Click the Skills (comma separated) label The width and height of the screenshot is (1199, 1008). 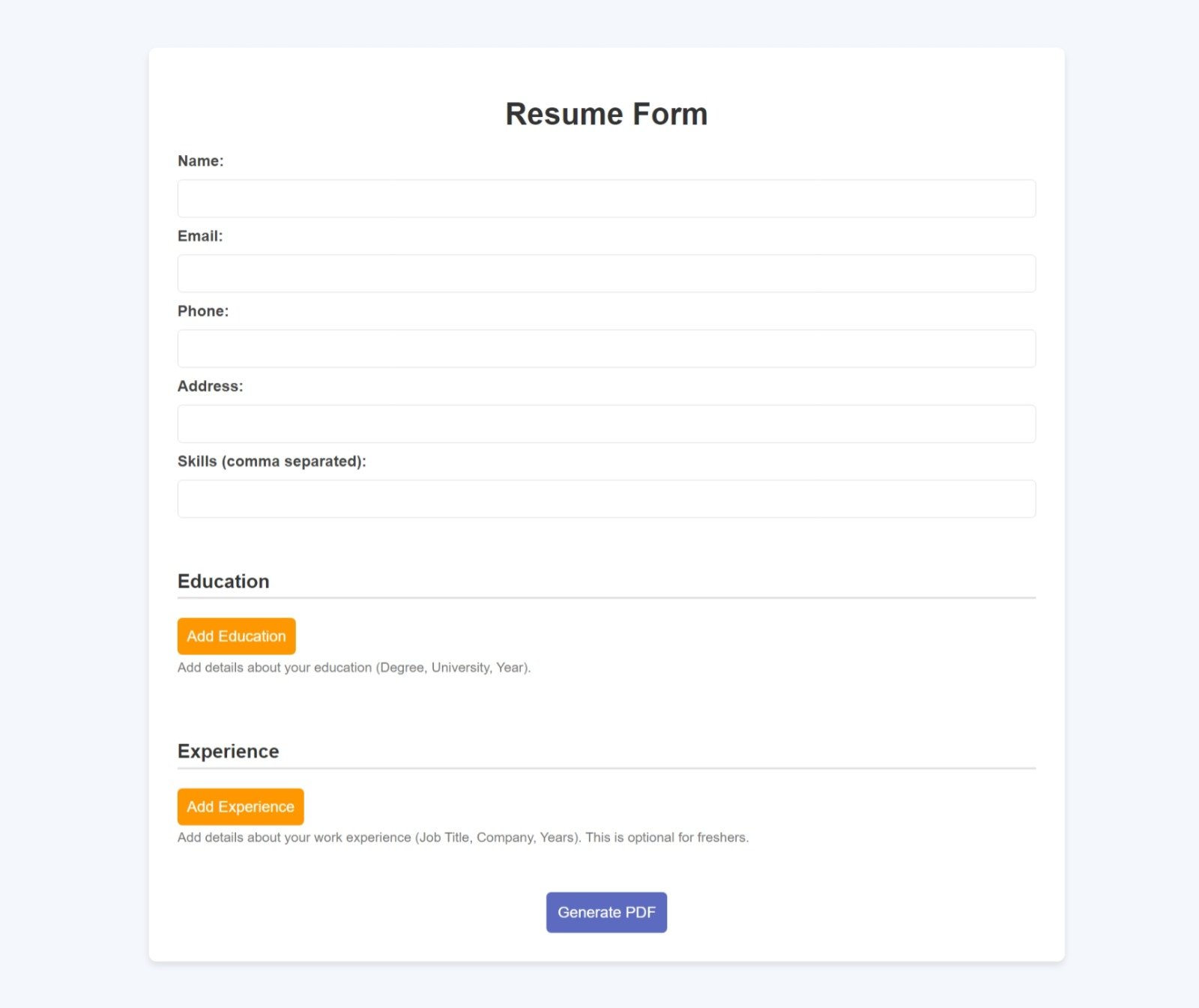(271, 462)
